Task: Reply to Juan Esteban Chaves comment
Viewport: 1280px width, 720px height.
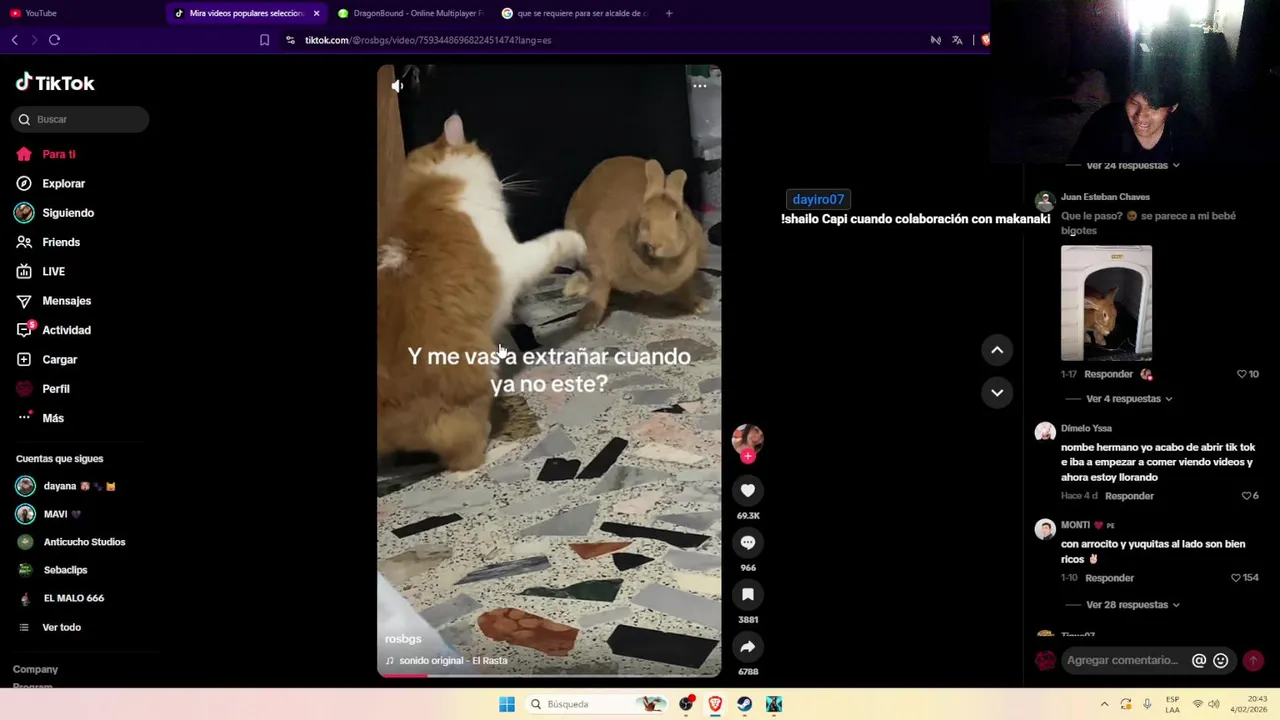Action: pyautogui.click(x=1108, y=374)
